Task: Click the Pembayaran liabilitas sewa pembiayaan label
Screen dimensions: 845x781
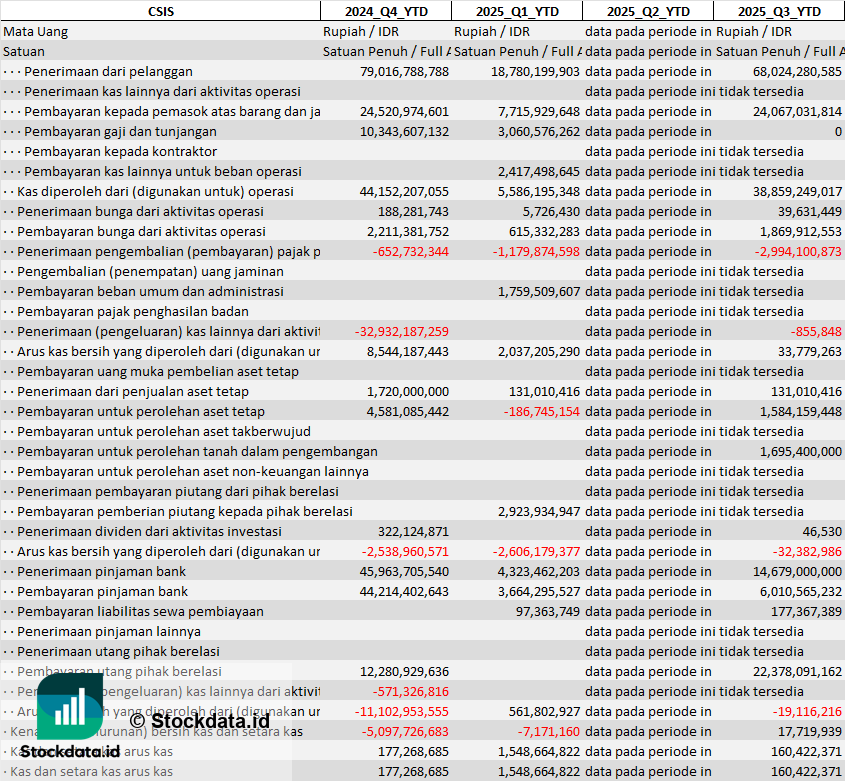Action: [140, 611]
